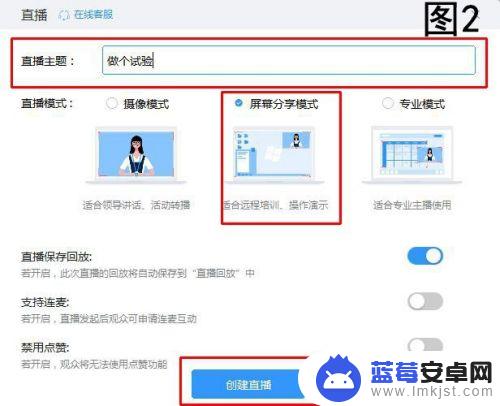Click the 适合领导讲话、活动转播 description text
This screenshot has height=406, width=500.
136,205
